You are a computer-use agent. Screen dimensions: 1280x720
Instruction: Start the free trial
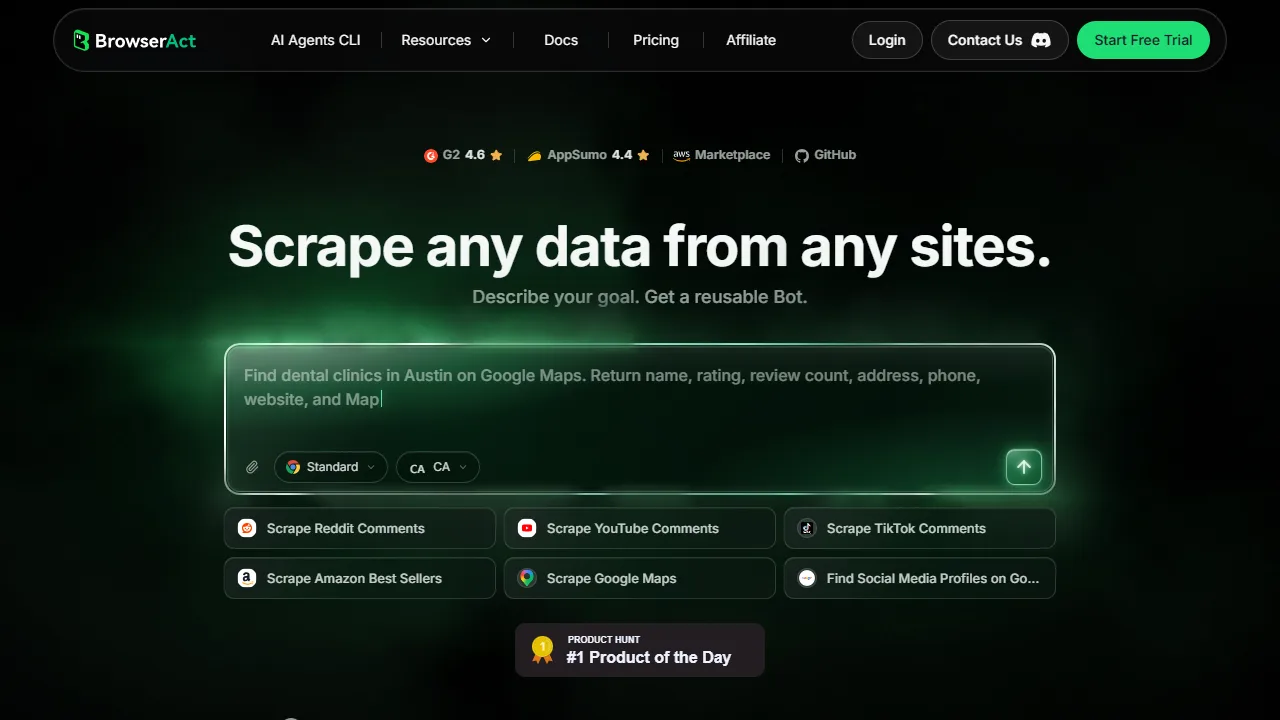pos(1143,40)
